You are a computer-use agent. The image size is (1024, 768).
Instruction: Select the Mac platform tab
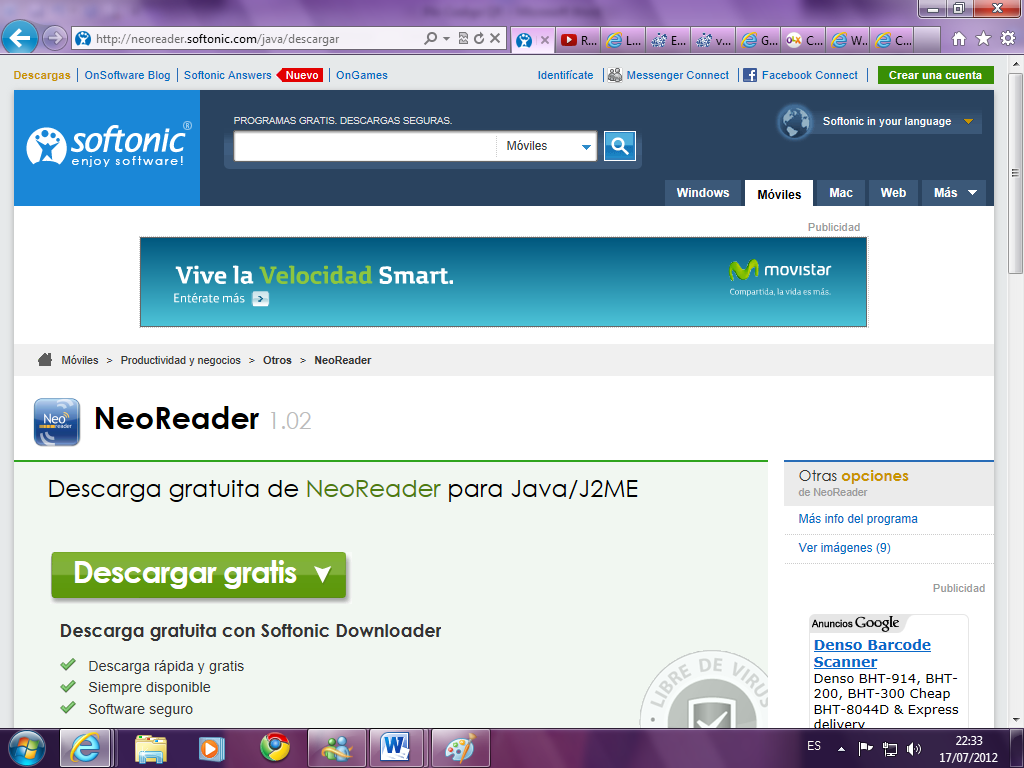coord(841,193)
